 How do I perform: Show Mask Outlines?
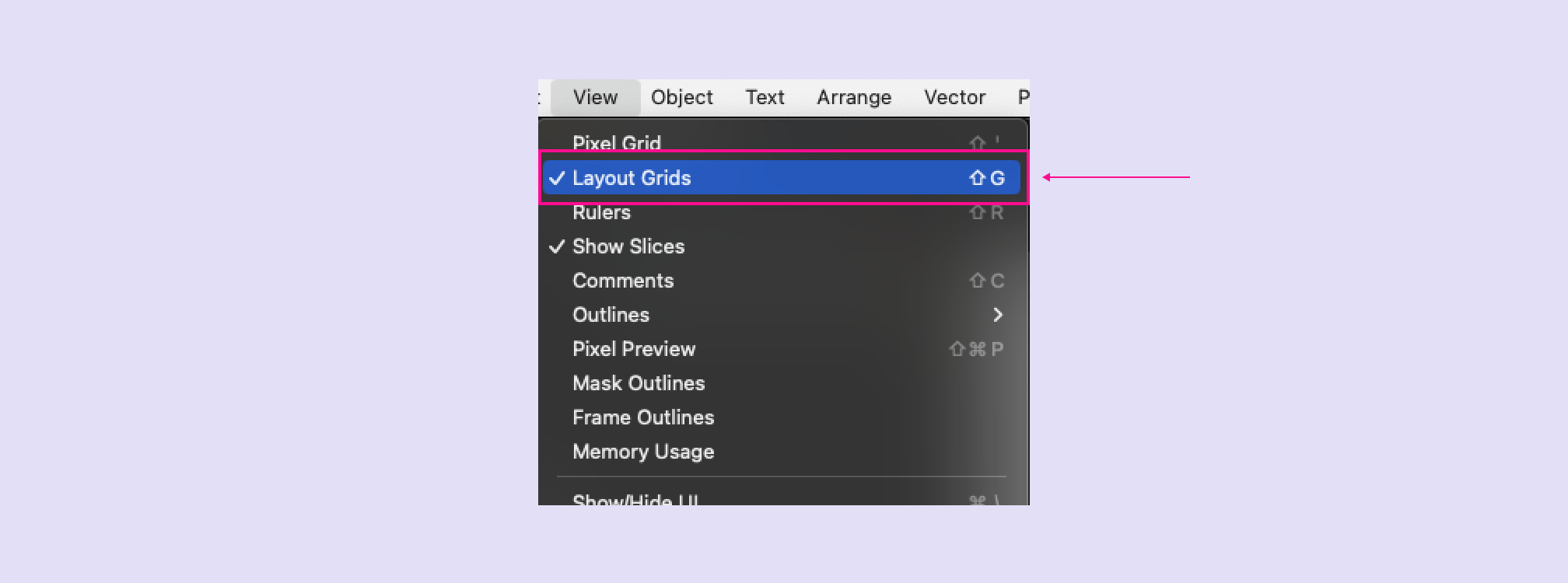(x=639, y=382)
